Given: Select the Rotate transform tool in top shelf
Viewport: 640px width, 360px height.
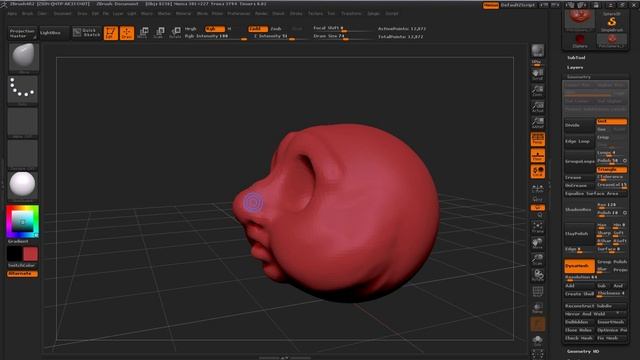Looking at the screenshot, I should click(176, 33).
